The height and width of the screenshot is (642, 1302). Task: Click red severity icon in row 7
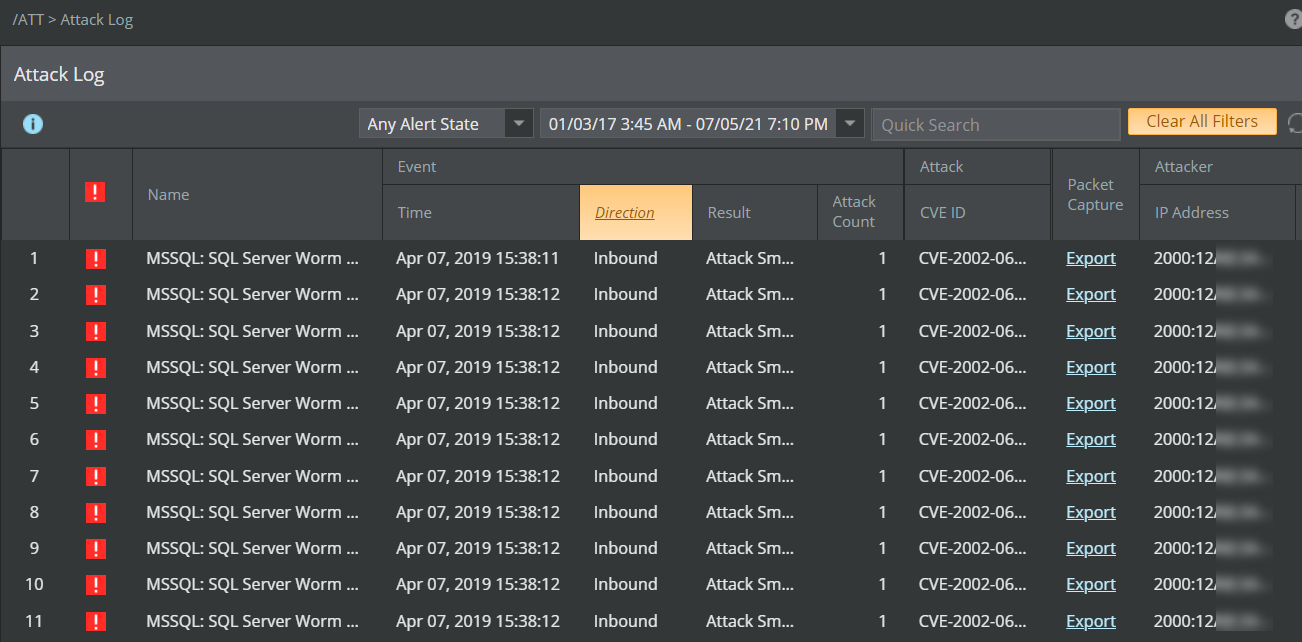pos(95,477)
